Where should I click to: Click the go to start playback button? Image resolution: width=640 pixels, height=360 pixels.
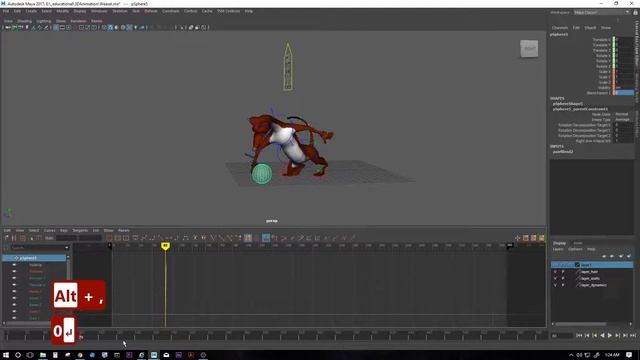(579, 336)
